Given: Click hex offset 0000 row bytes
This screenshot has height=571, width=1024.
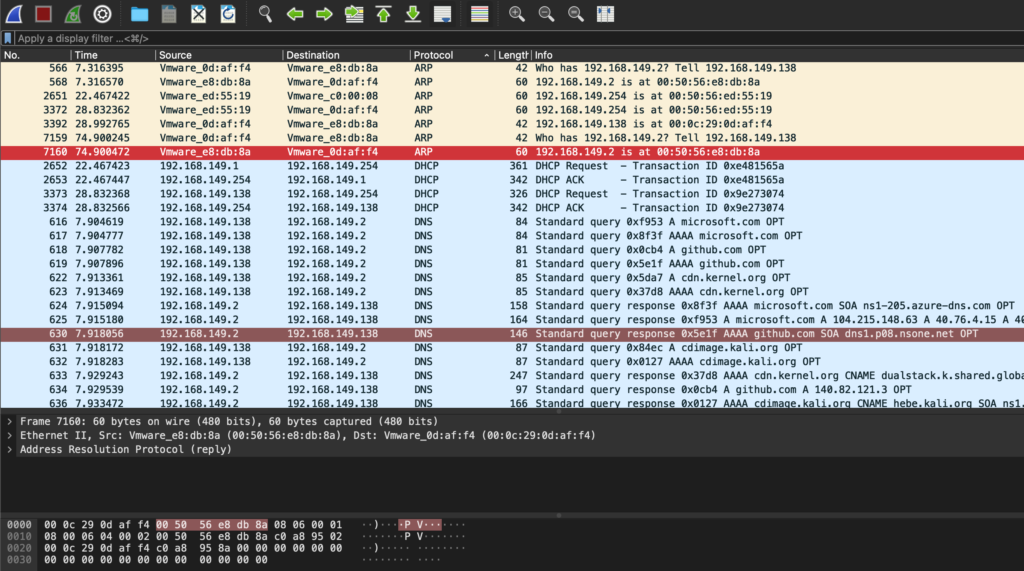Looking at the screenshot, I should [193, 525].
